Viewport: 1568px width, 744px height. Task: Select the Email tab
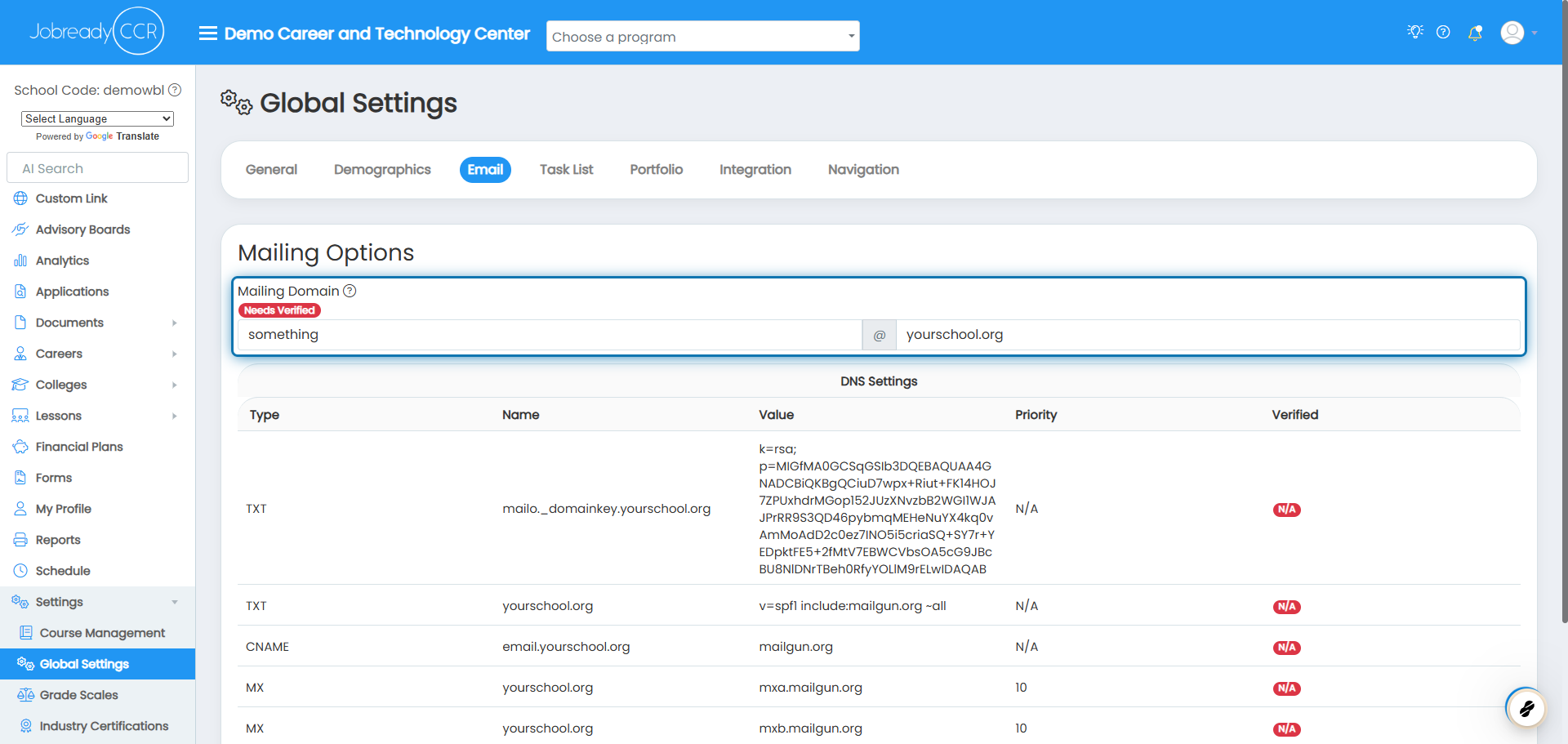[485, 170]
